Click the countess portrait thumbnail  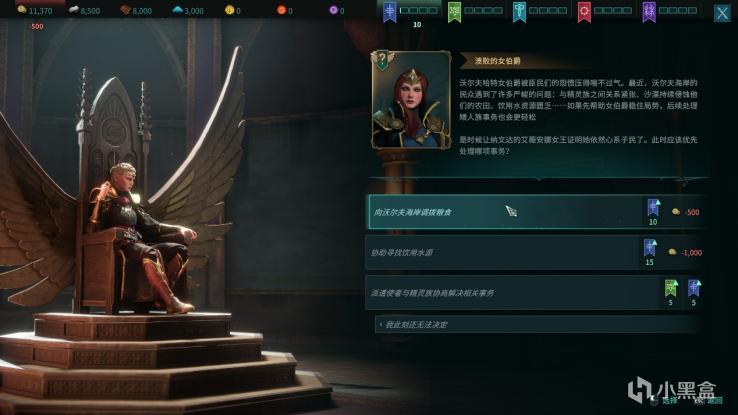(x=411, y=100)
